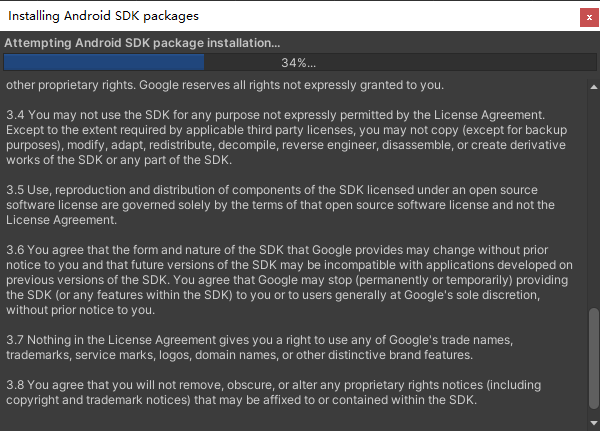
Task: Click the paragraph starting with '3.8 You agree that you will not'
Action: (x=274, y=392)
